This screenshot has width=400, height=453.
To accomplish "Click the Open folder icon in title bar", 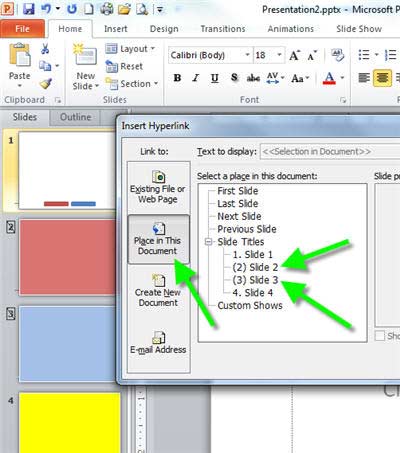I will [x=124, y=9].
